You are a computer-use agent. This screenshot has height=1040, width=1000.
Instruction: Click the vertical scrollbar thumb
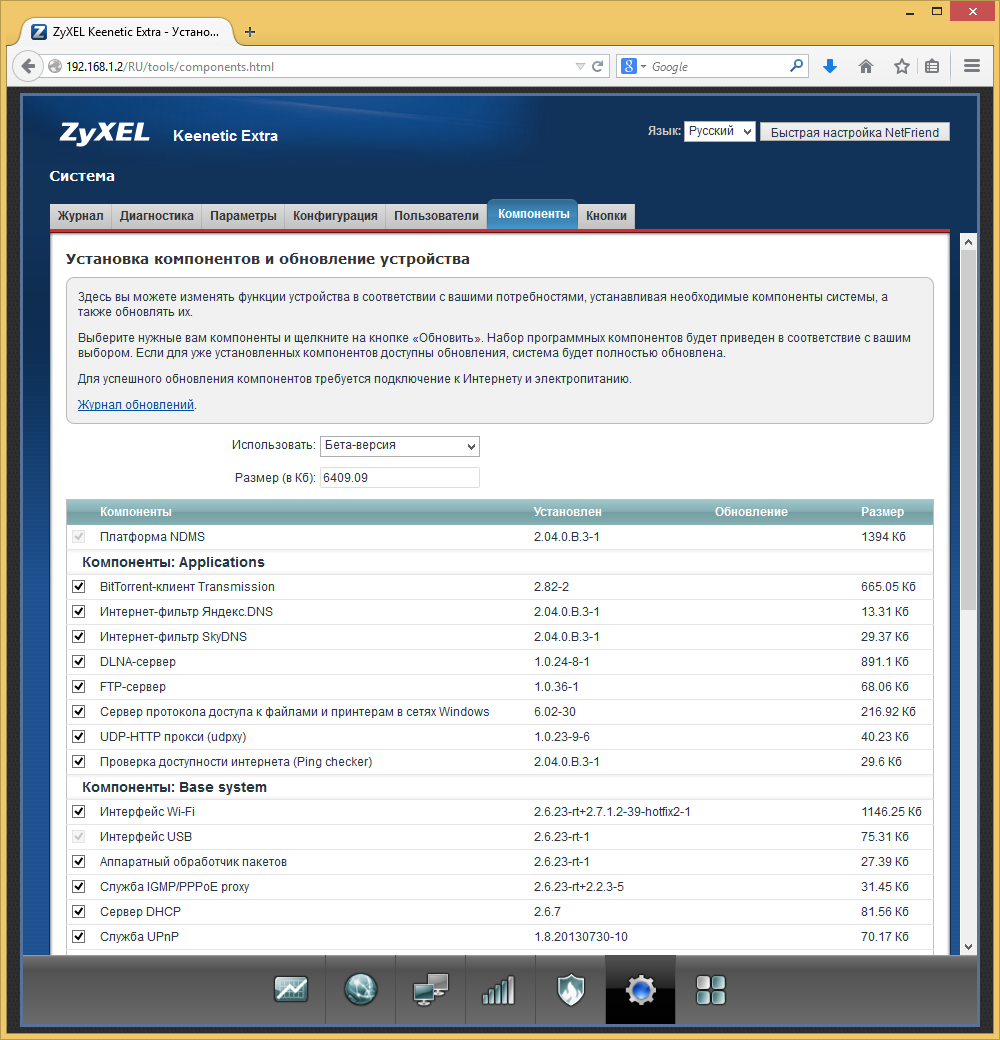(x=969, y=430)
